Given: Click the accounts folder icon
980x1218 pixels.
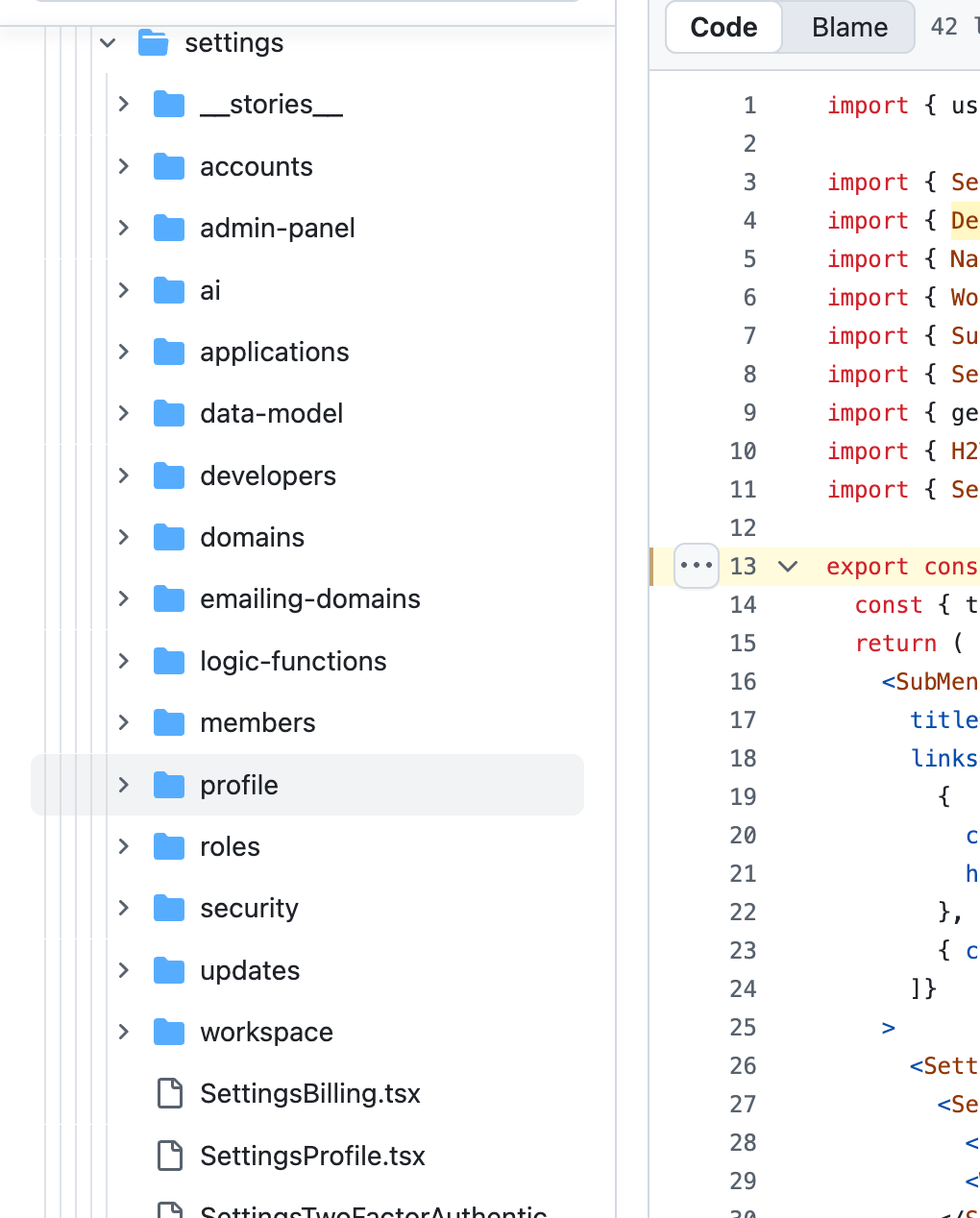Looking at the screenshot, I should tap(169, 166).
